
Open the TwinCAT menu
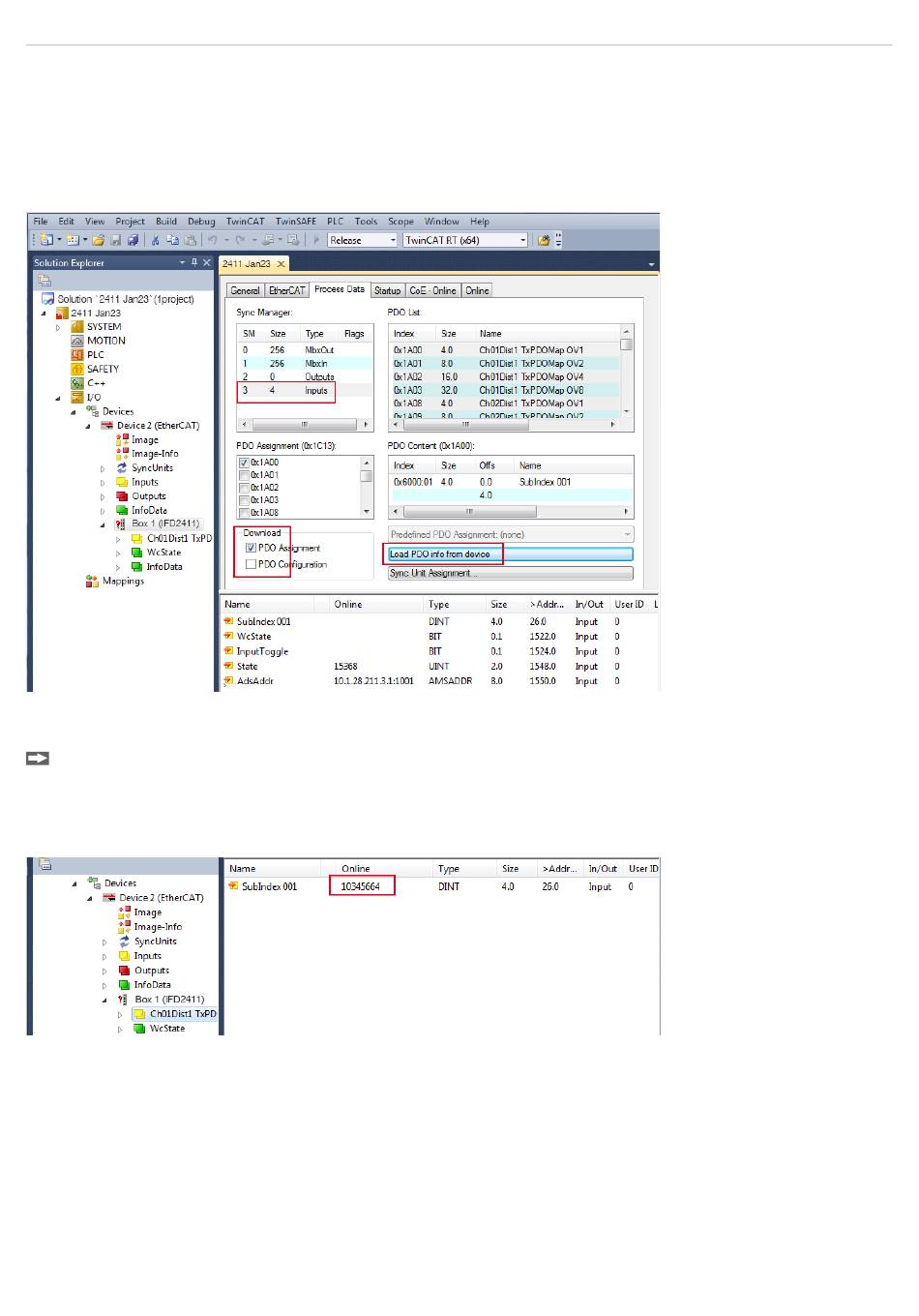(x=245, y=222)
